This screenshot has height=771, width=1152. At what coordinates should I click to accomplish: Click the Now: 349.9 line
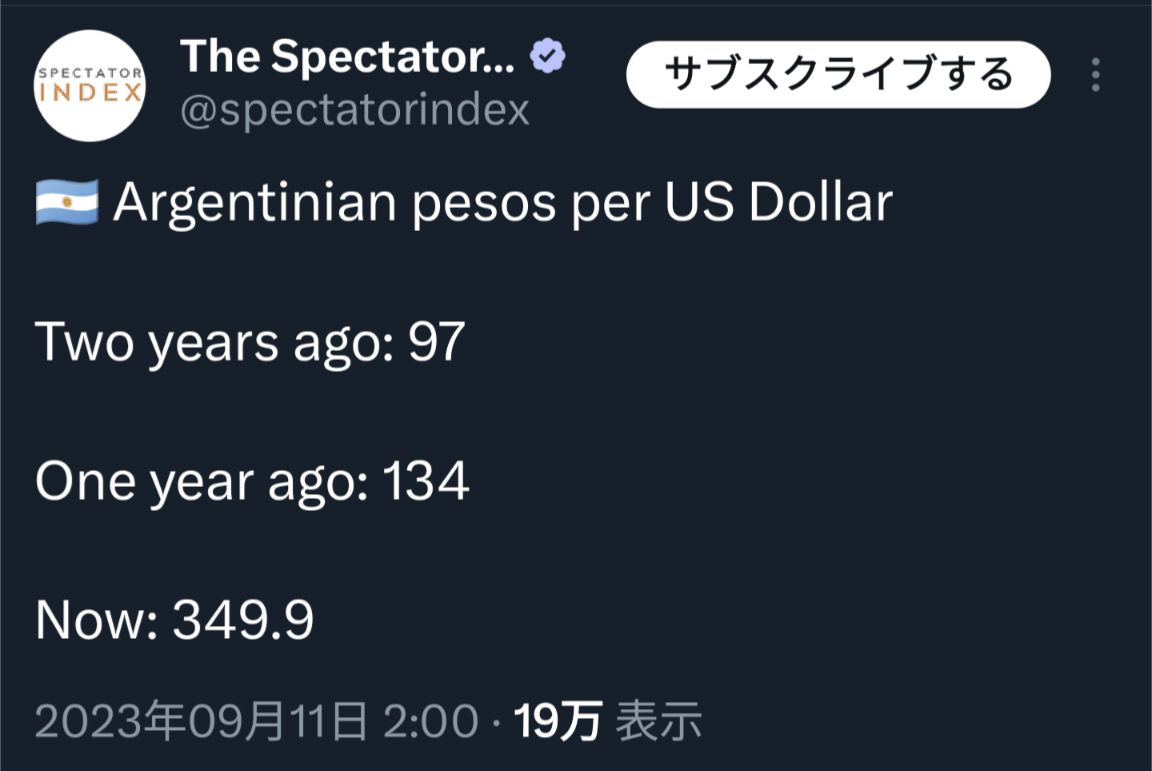click(x=175, y=621)
